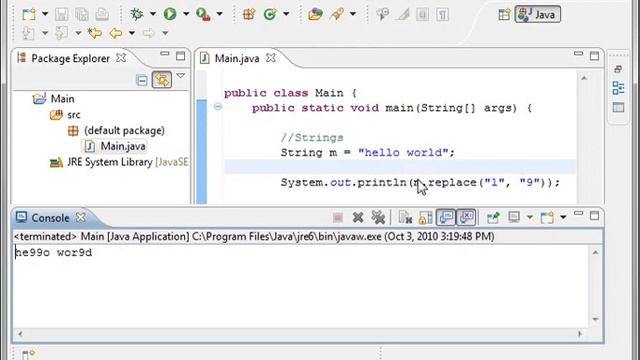640x360 pixels.
Task: Open the Package Explorer view menu triangle
Action: (x=180, y=76)
